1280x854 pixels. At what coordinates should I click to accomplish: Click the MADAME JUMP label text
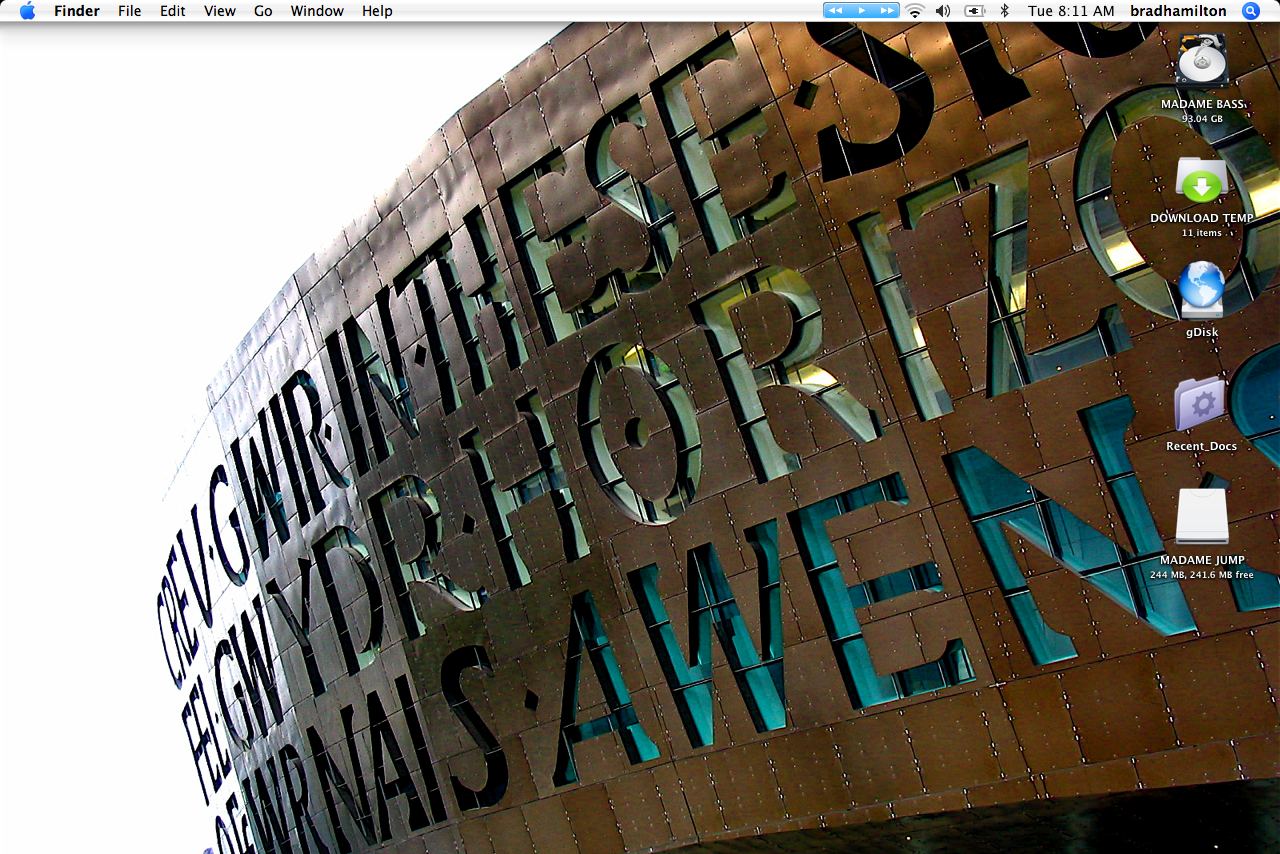(x=1202, y=561)
